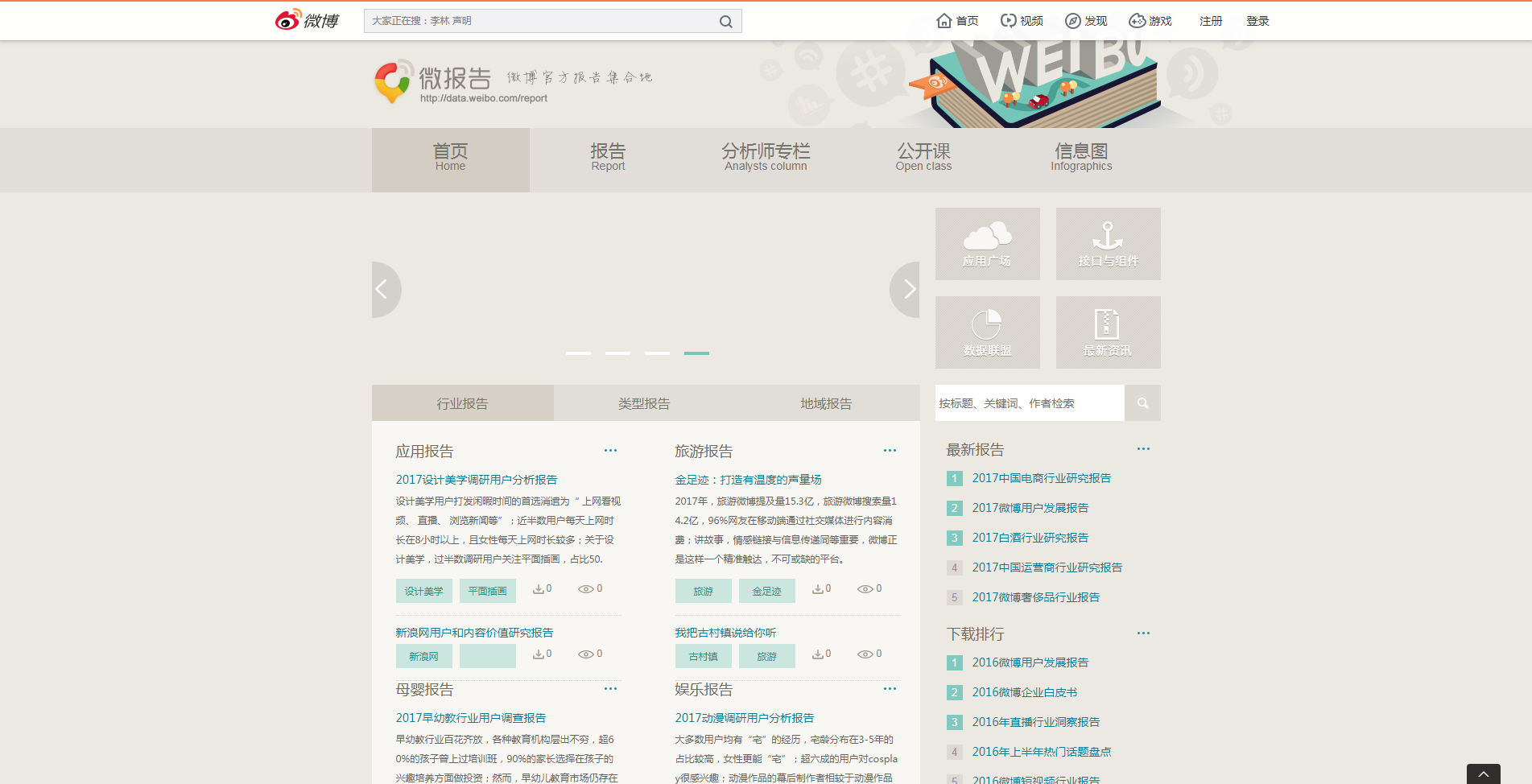
Task: Open 2017早幼教行业用户调查报告 link
Action: [x=471, y=718]
